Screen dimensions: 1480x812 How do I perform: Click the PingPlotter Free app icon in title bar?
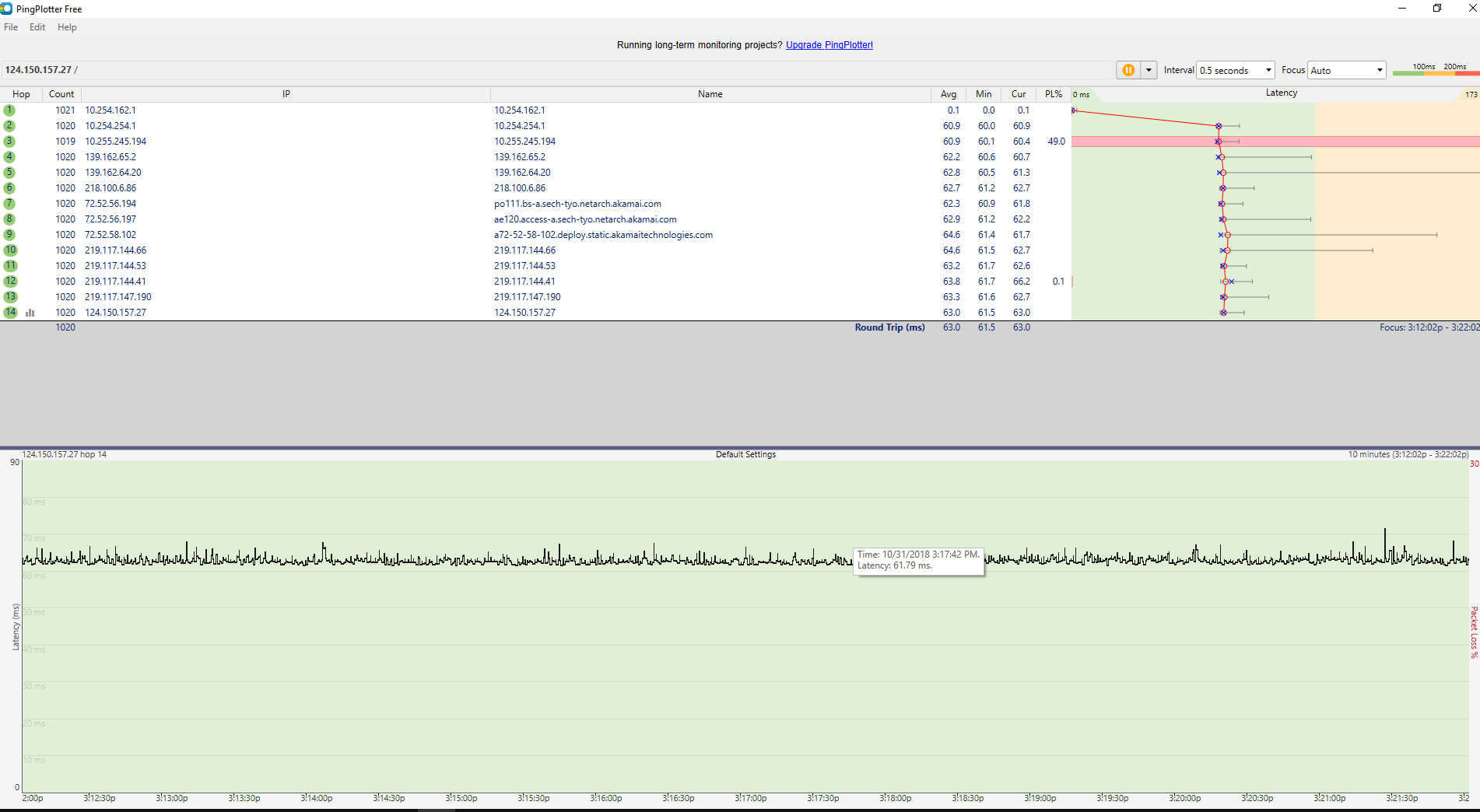[6, 9]
